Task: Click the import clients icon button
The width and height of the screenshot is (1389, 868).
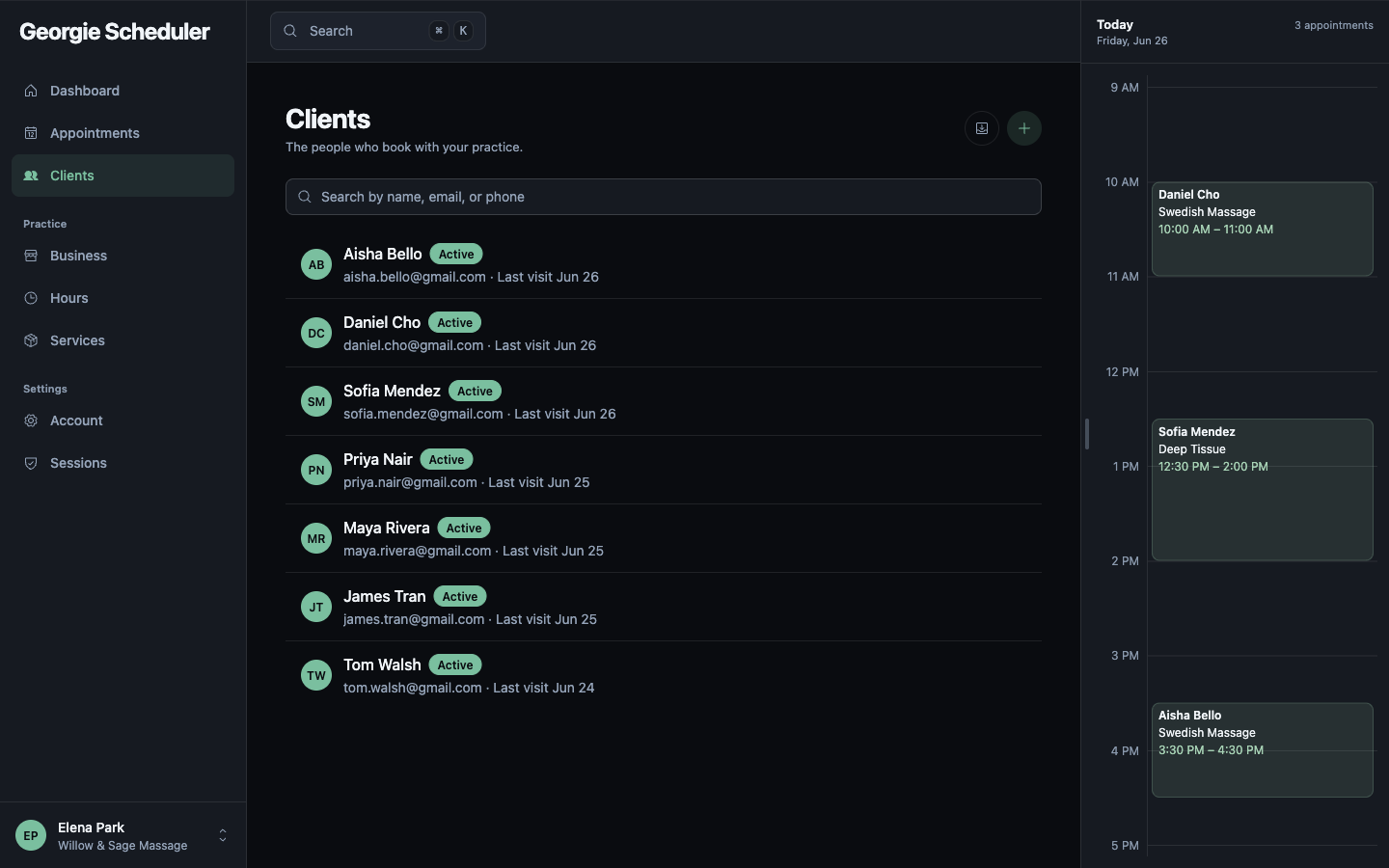Action: [x=982, y=128]
